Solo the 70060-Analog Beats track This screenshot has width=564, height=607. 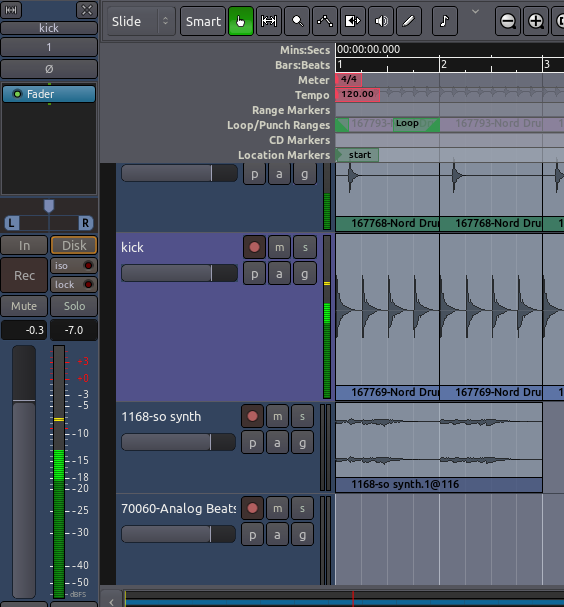click(302, 508)
